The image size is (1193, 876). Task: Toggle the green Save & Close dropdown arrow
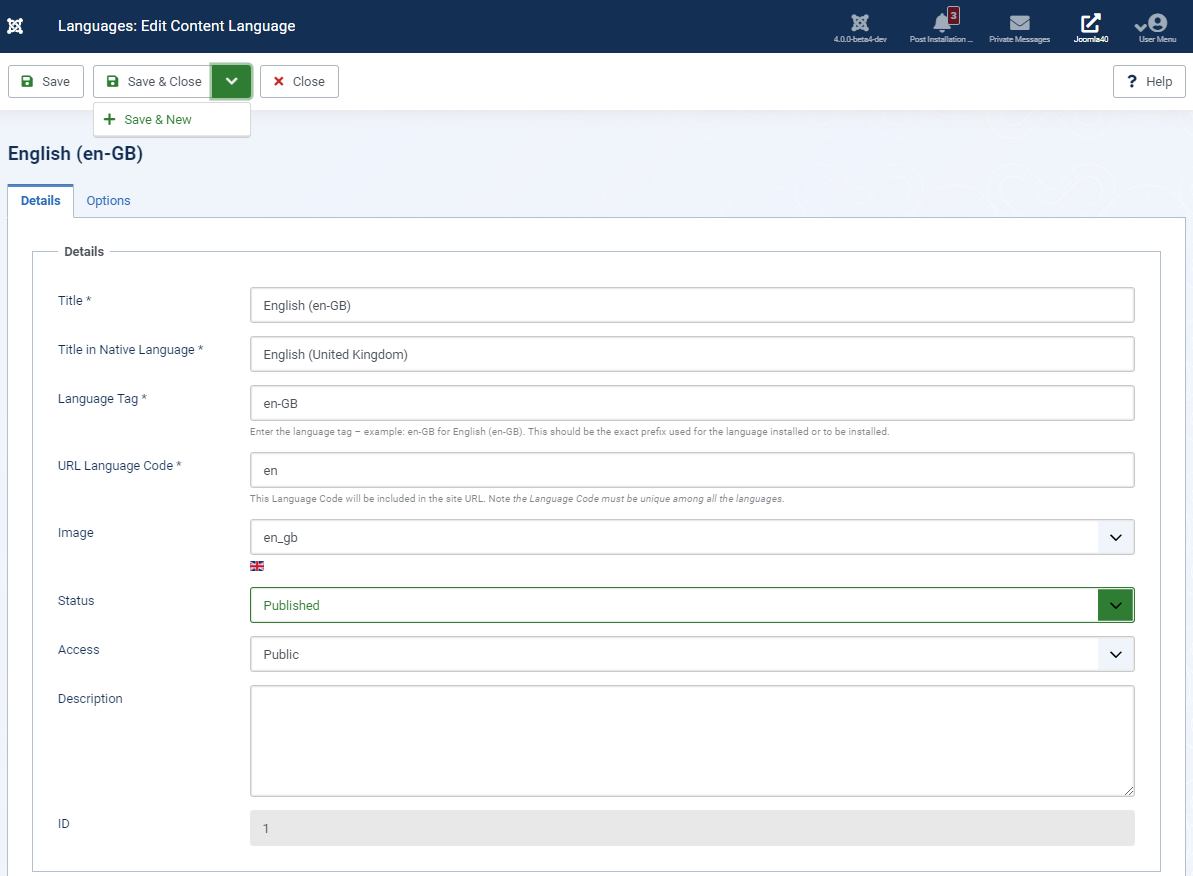tap(232, 82)
